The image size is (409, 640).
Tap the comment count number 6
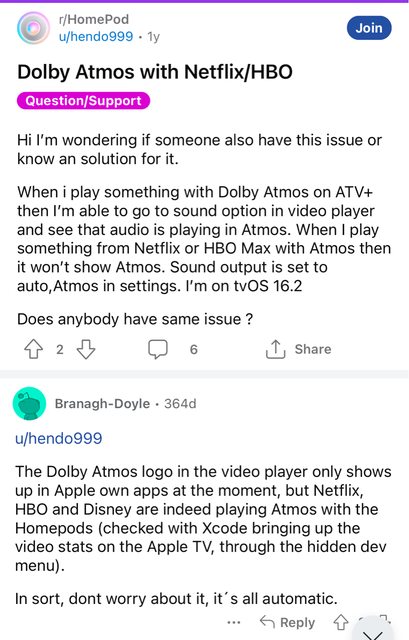[193, 349]
